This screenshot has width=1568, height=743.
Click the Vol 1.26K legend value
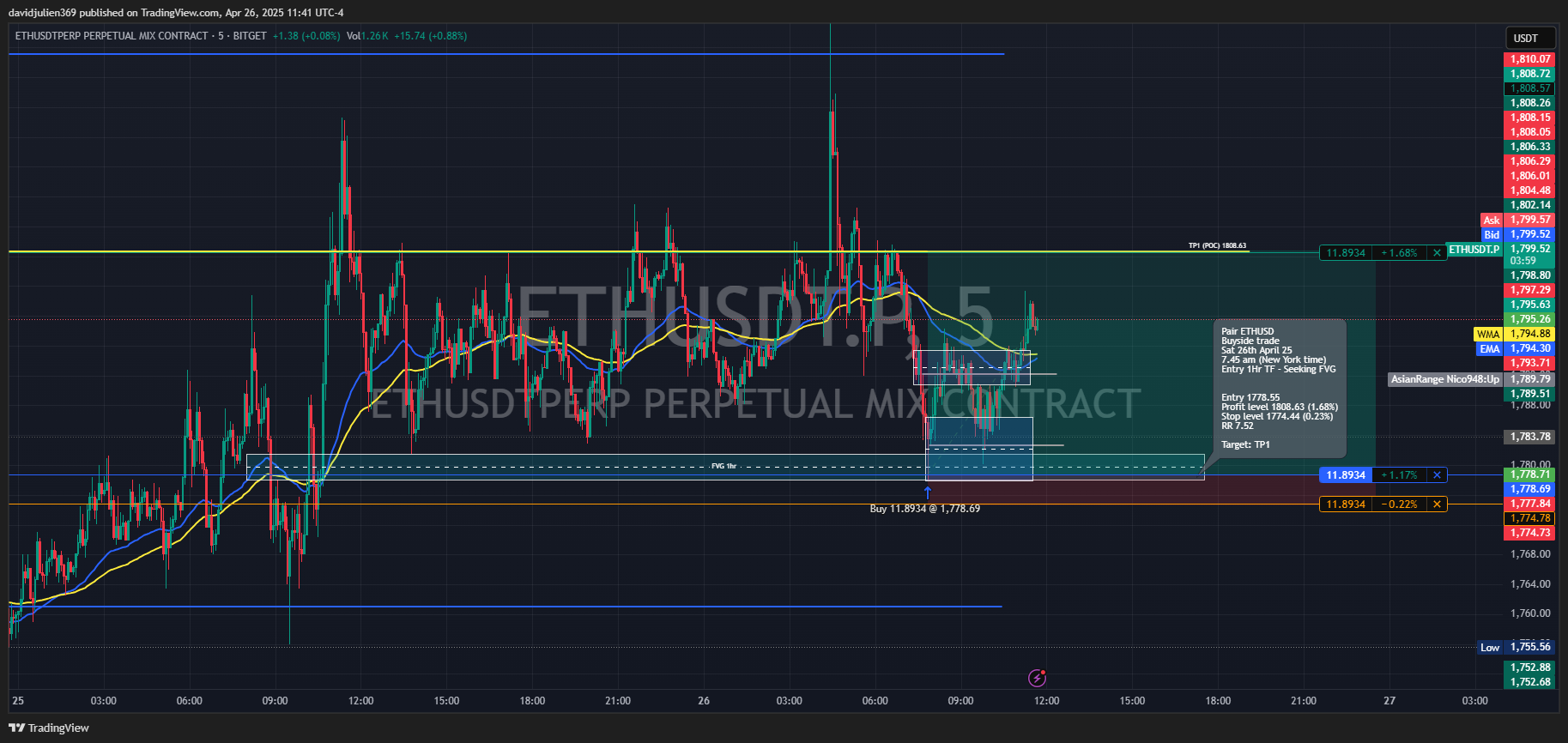click(x=367, y=36)
